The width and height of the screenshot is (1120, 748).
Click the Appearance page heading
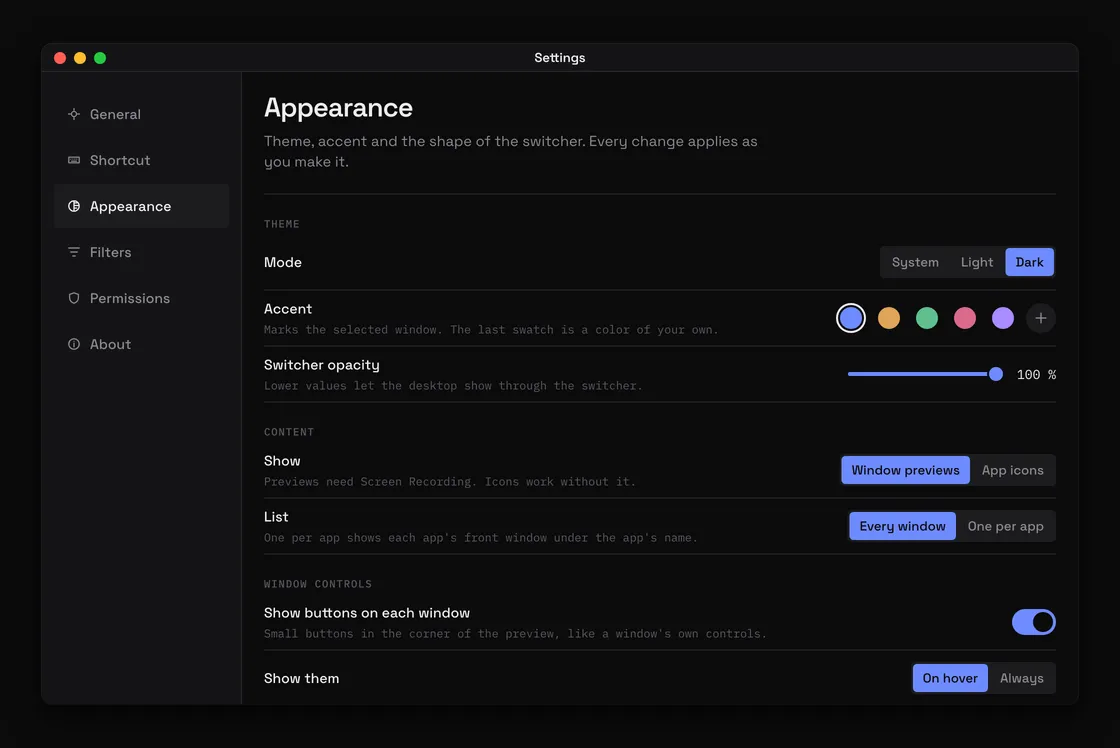[x=338, y=108]
